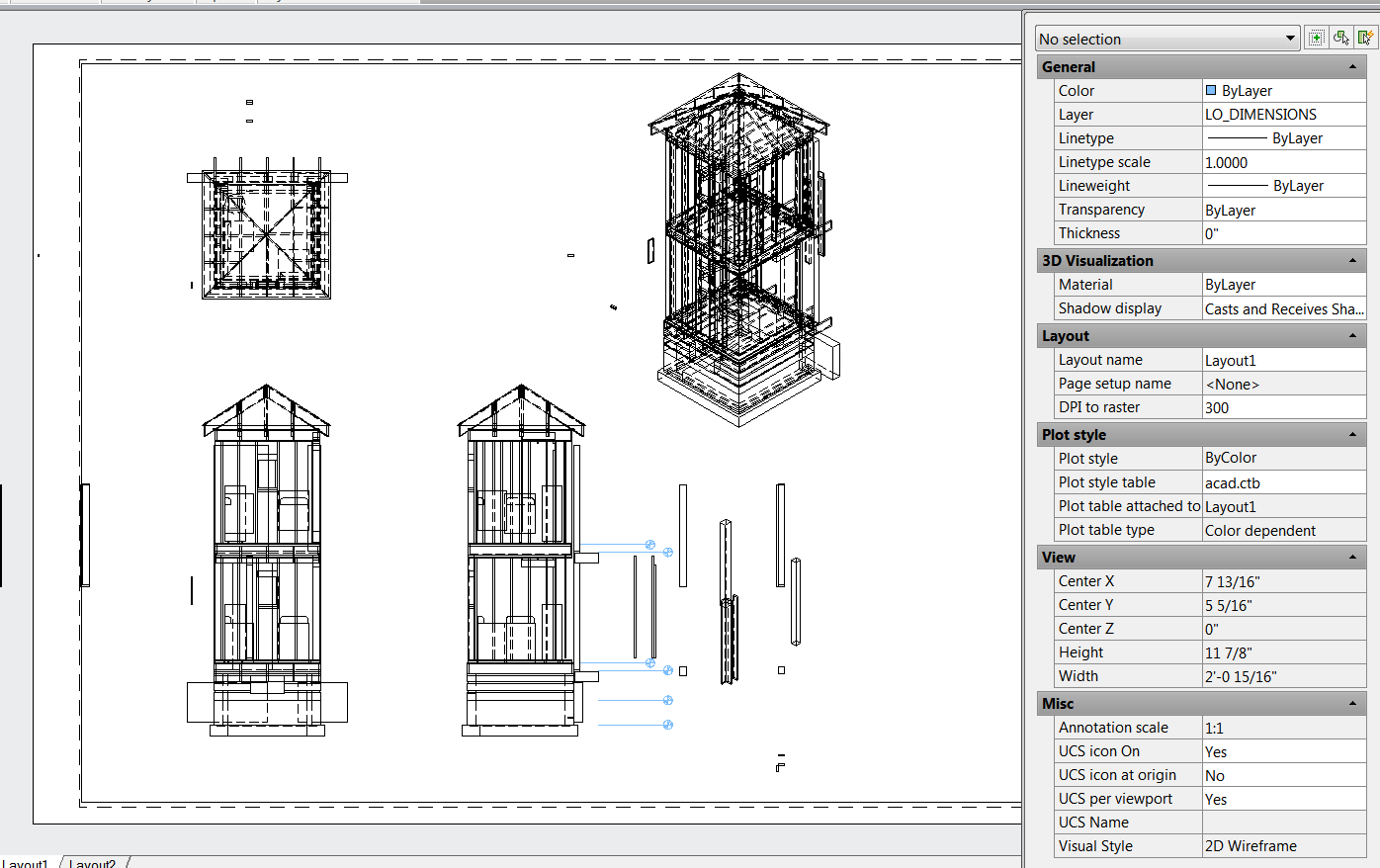Click the ByLayer color swatch
1380x868 pixels.
pyautogui.click(x=1211, y=90)
